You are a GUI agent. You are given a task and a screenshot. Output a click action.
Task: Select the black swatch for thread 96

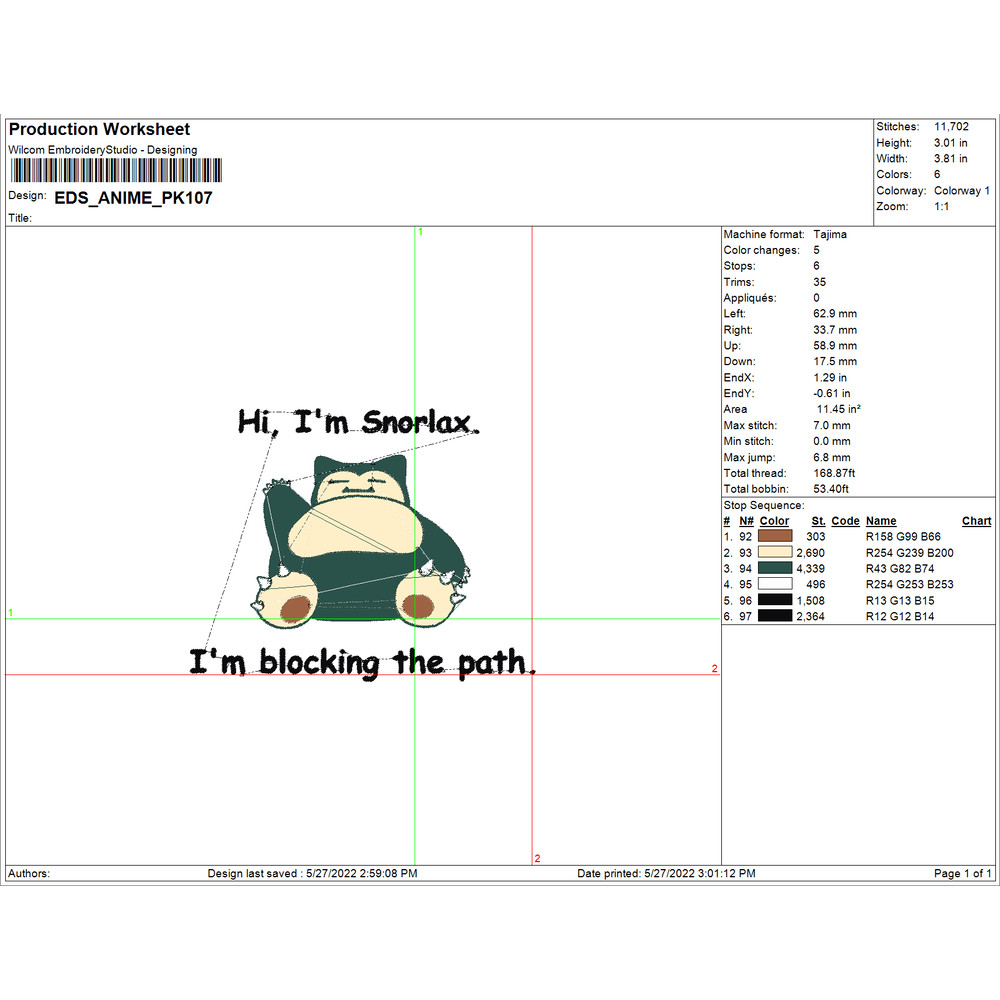click(x=775, y=601)
